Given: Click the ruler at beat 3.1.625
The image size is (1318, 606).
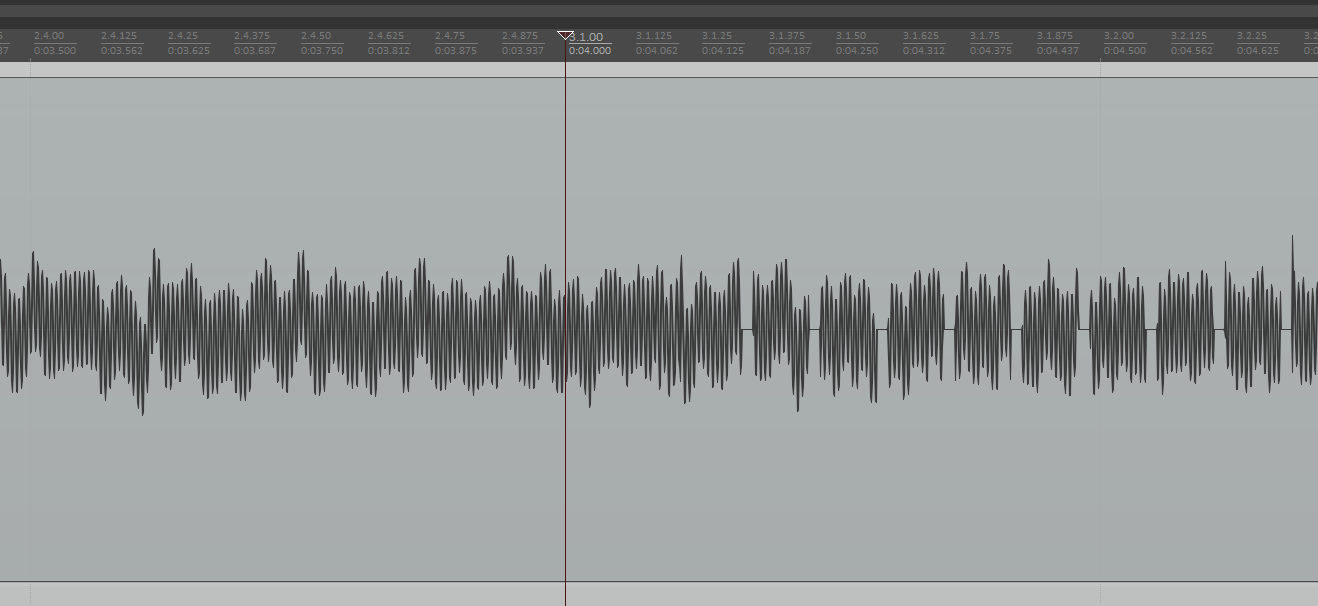Looking at the screenshot, I should (x=921, y=36).
